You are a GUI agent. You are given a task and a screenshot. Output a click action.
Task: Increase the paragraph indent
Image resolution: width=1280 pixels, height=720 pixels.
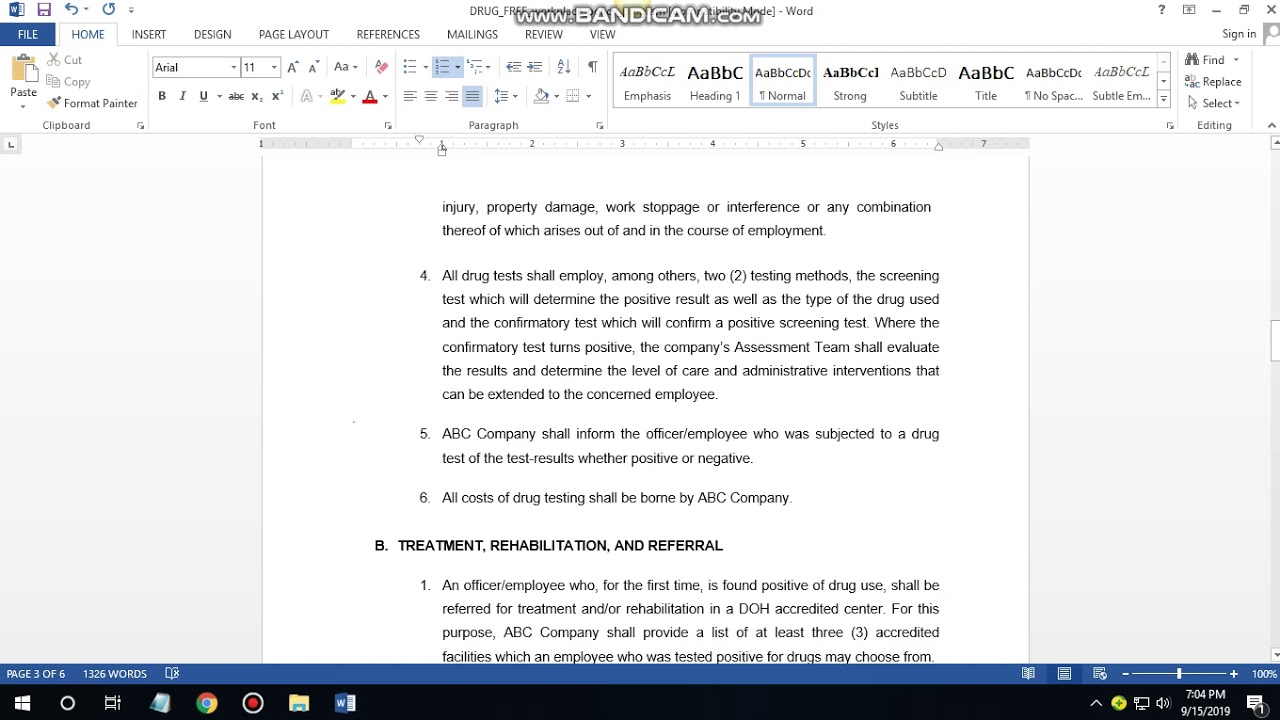pos(535,67)
